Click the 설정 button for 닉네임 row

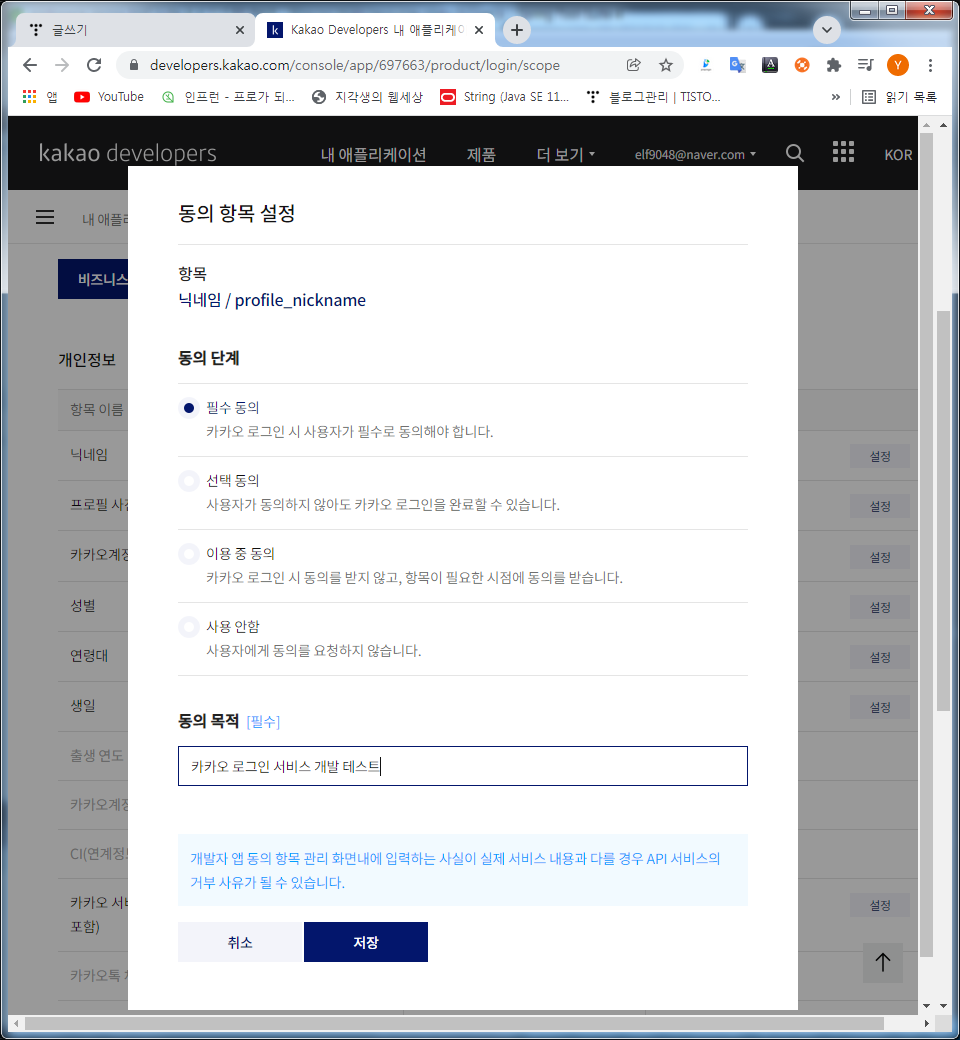pyautogui.click(x=880, y=456)
